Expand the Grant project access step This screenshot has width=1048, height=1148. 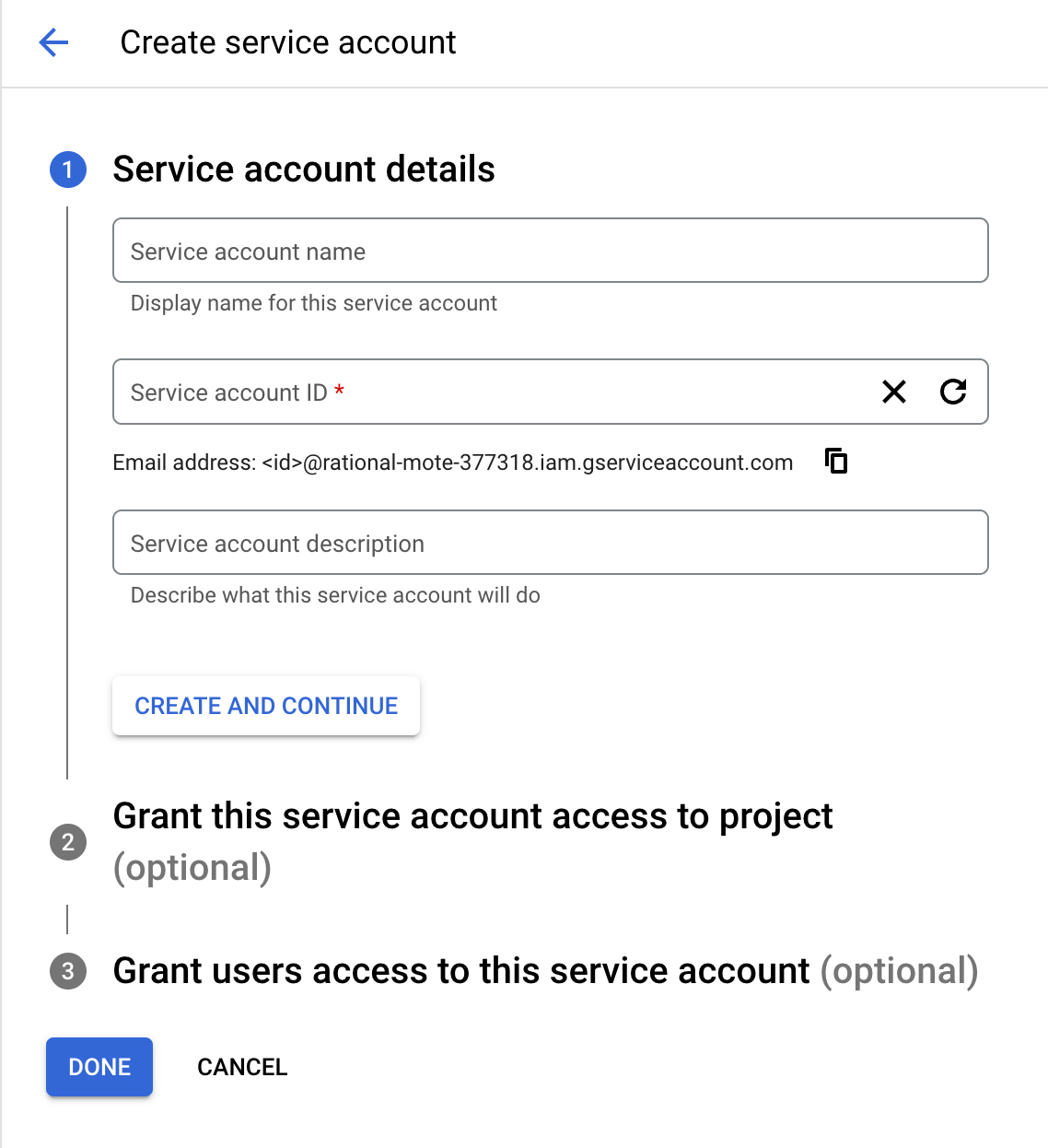(472, 817)
